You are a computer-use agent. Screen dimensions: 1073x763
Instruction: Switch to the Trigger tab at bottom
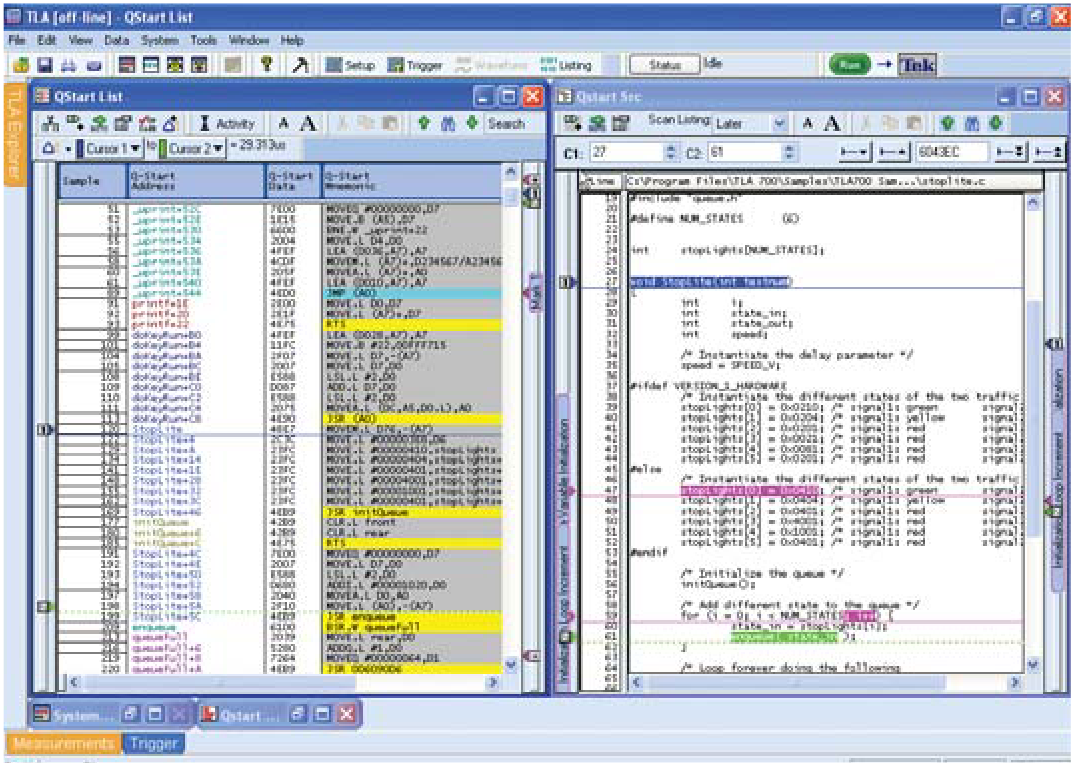pyautogui.click(x=153, y=743)
